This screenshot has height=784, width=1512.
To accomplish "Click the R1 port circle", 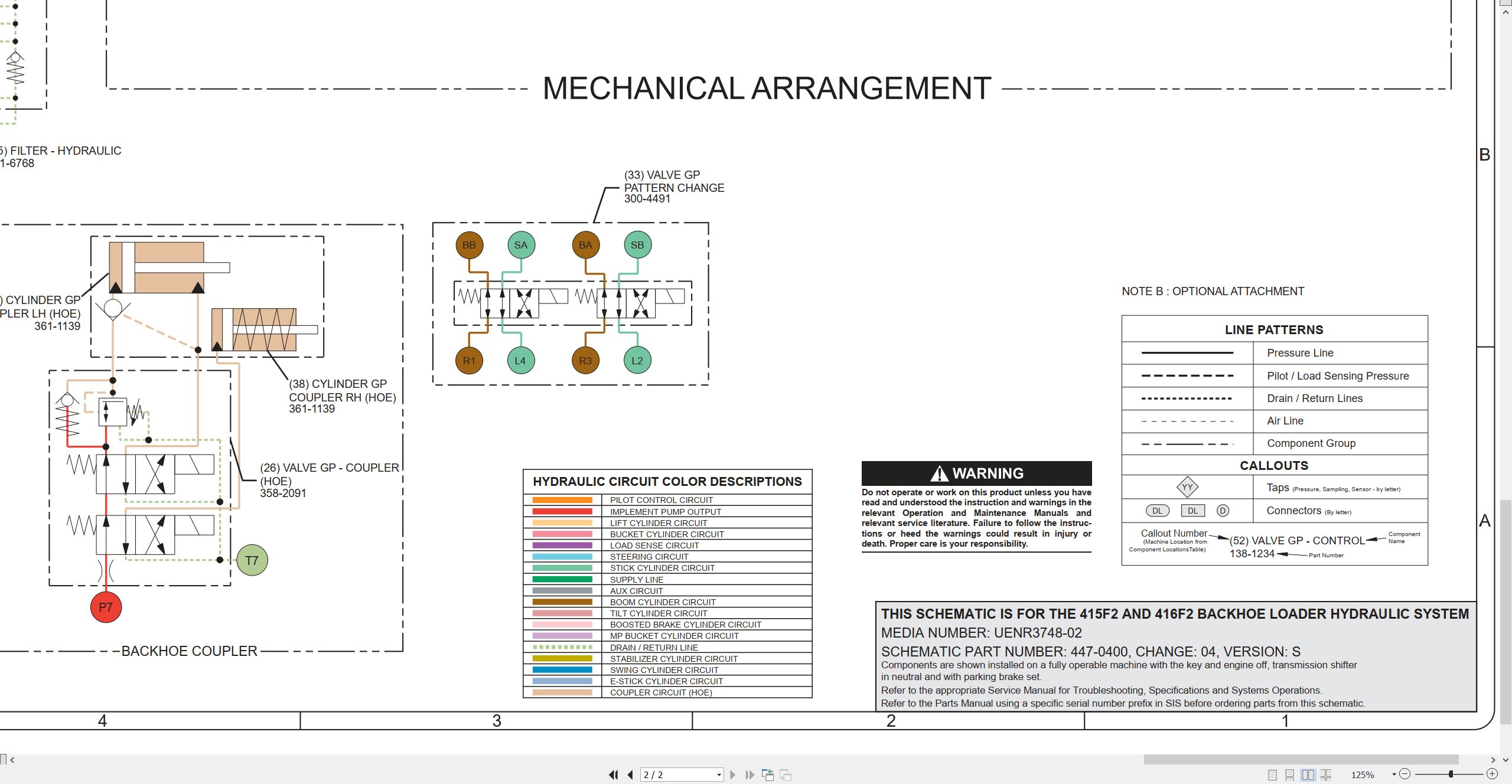I will tap(469, 360).
